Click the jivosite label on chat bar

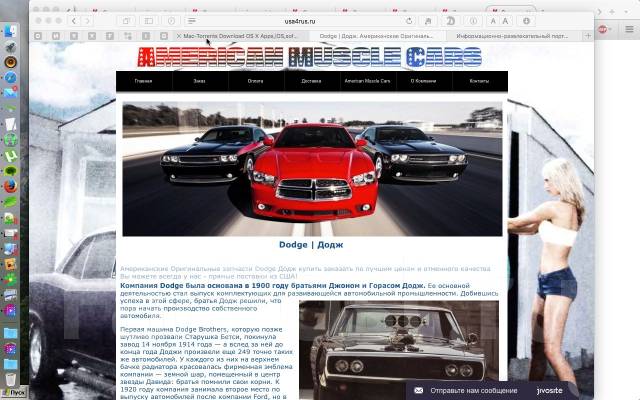click(x=549, y=391)
